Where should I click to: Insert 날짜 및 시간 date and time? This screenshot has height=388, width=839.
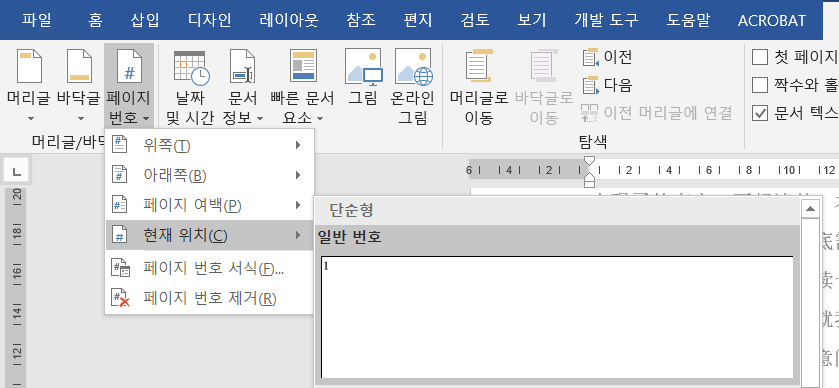coord(189,86)
